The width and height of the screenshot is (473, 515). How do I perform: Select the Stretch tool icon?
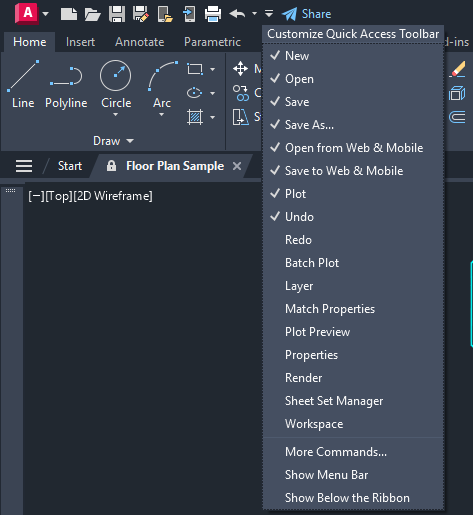[240, 117]
